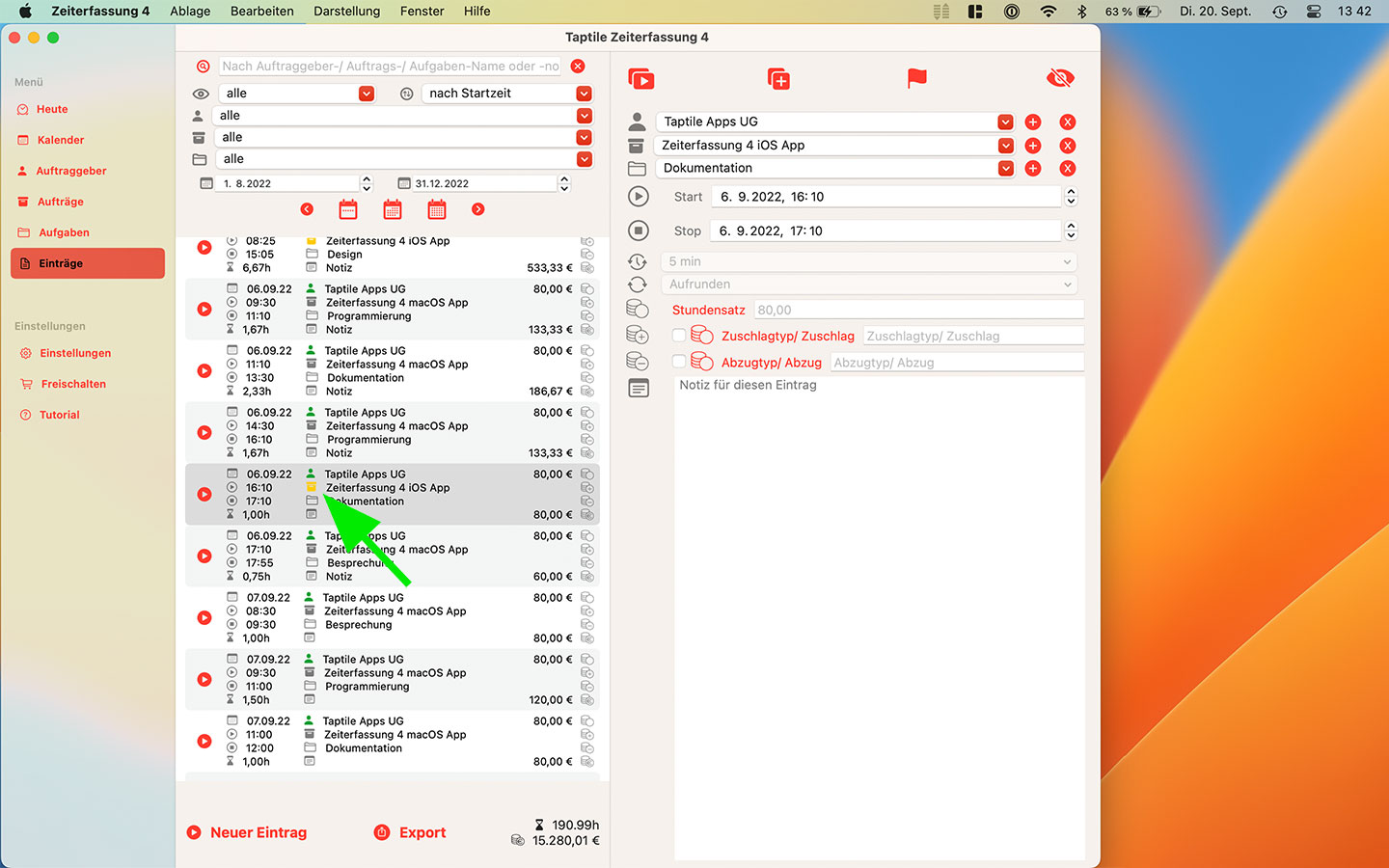Open the project filter dropdown alle

[404, 138]
